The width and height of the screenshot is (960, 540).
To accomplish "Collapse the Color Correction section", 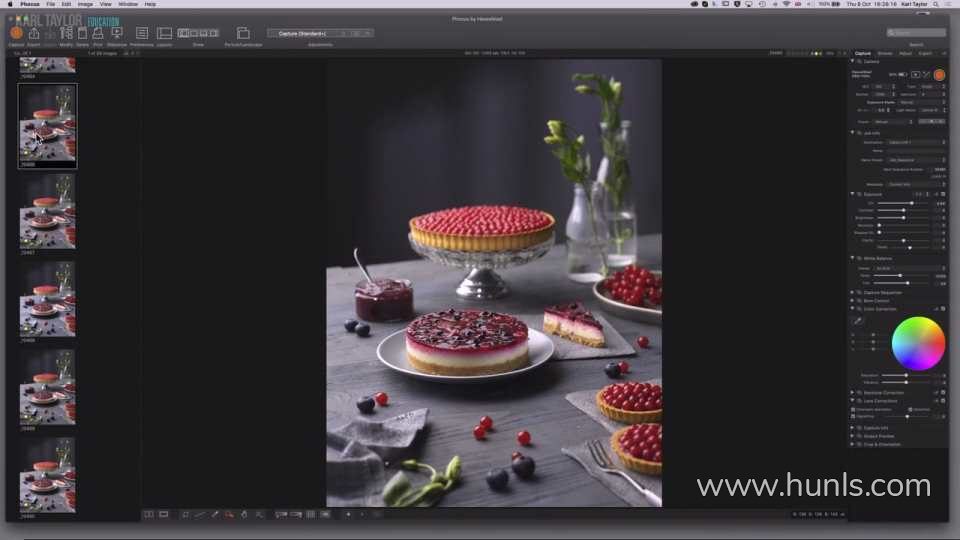I will tap(852, 309).
